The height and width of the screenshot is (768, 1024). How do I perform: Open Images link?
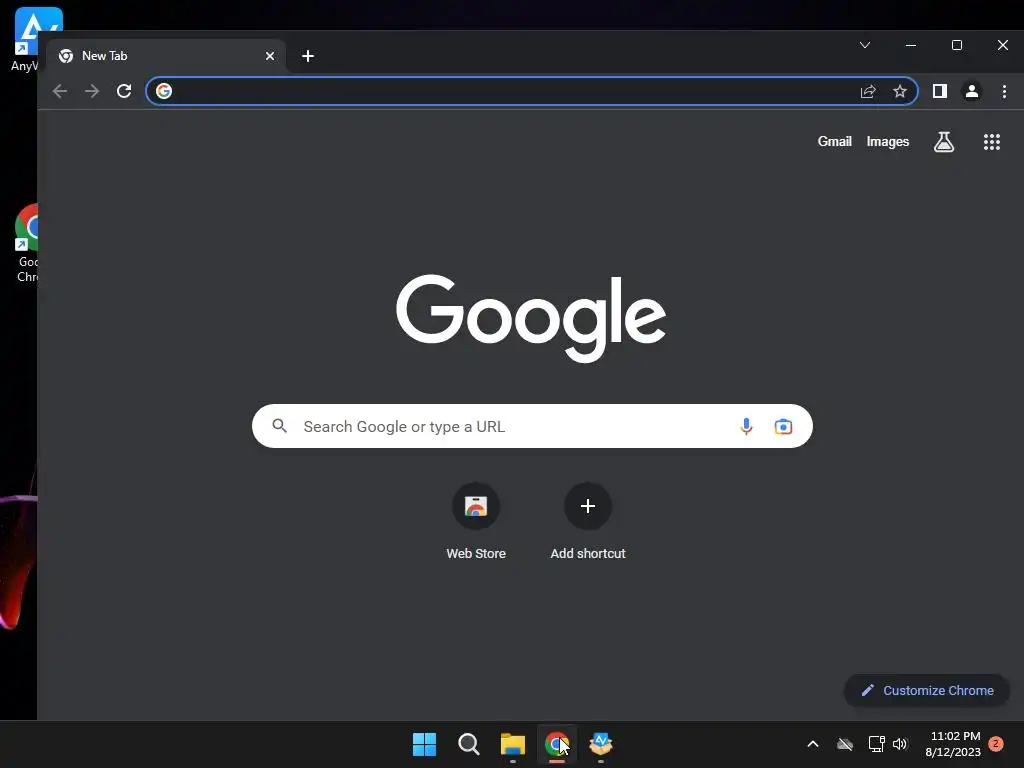(x=888, y=142)
